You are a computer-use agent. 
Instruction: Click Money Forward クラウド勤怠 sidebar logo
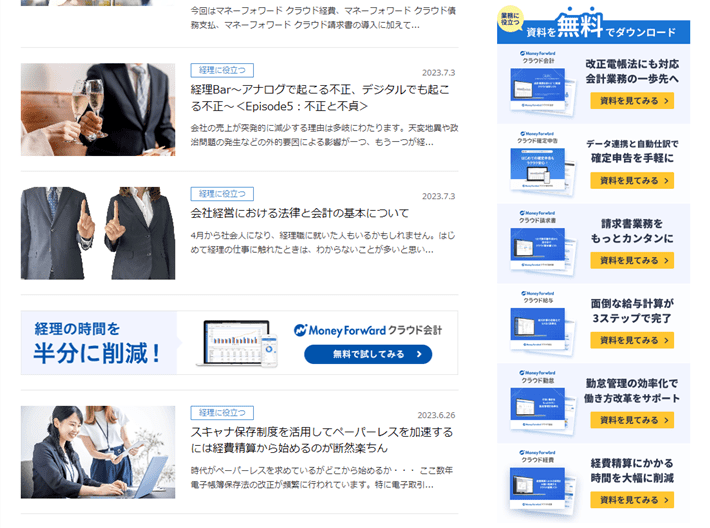(538, 377)
